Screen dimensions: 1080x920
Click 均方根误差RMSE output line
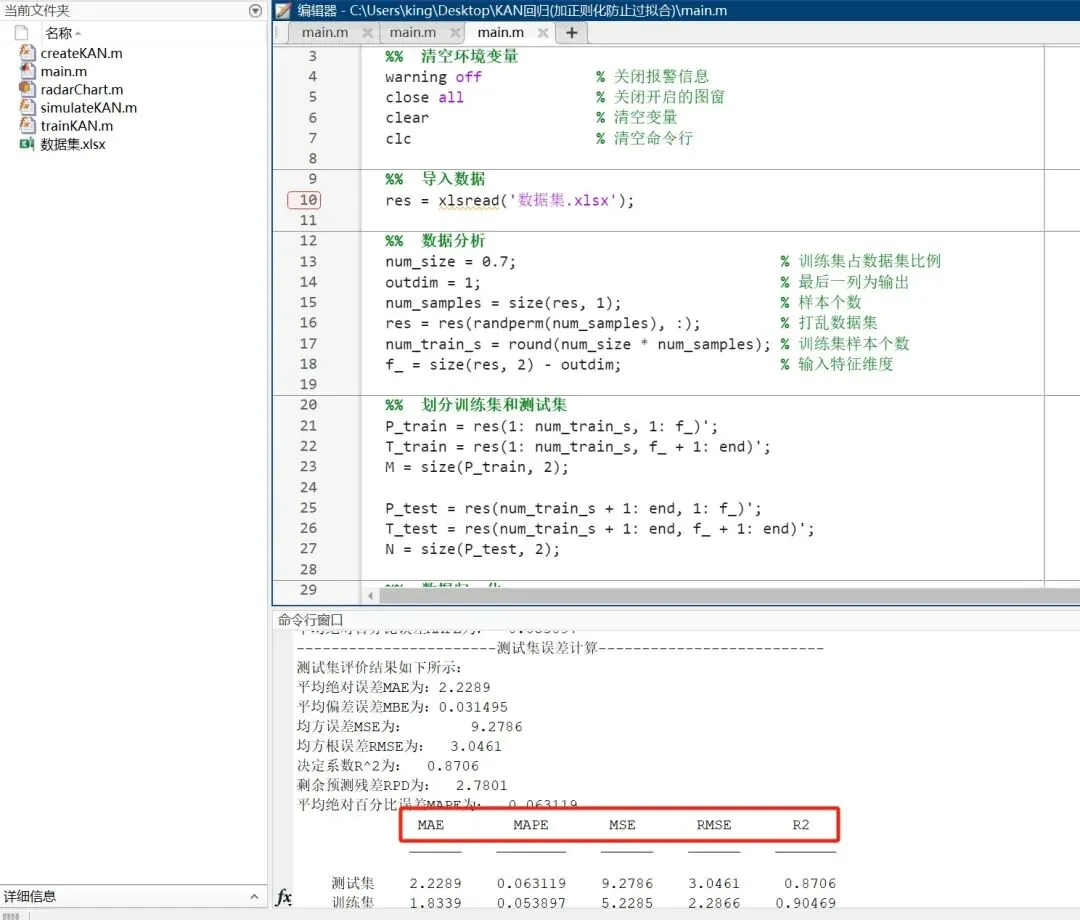399,746
